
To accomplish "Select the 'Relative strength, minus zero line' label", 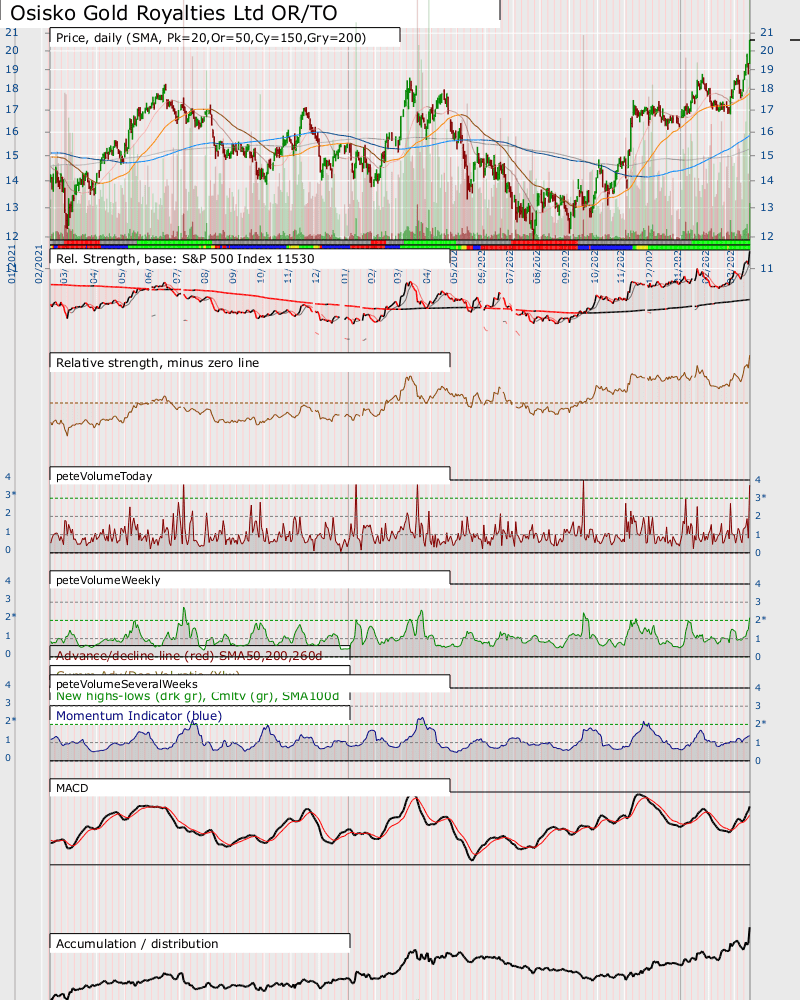I will coord(158,363).
